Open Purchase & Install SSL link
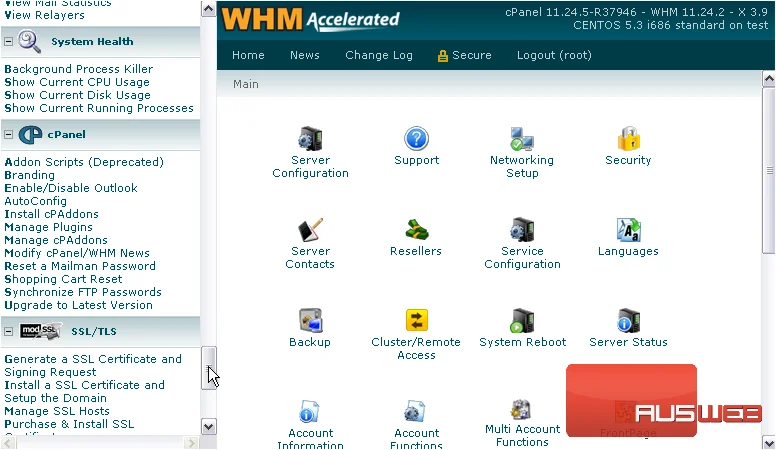The height and width of the screenshot is (450, 776). coord(69,424)
